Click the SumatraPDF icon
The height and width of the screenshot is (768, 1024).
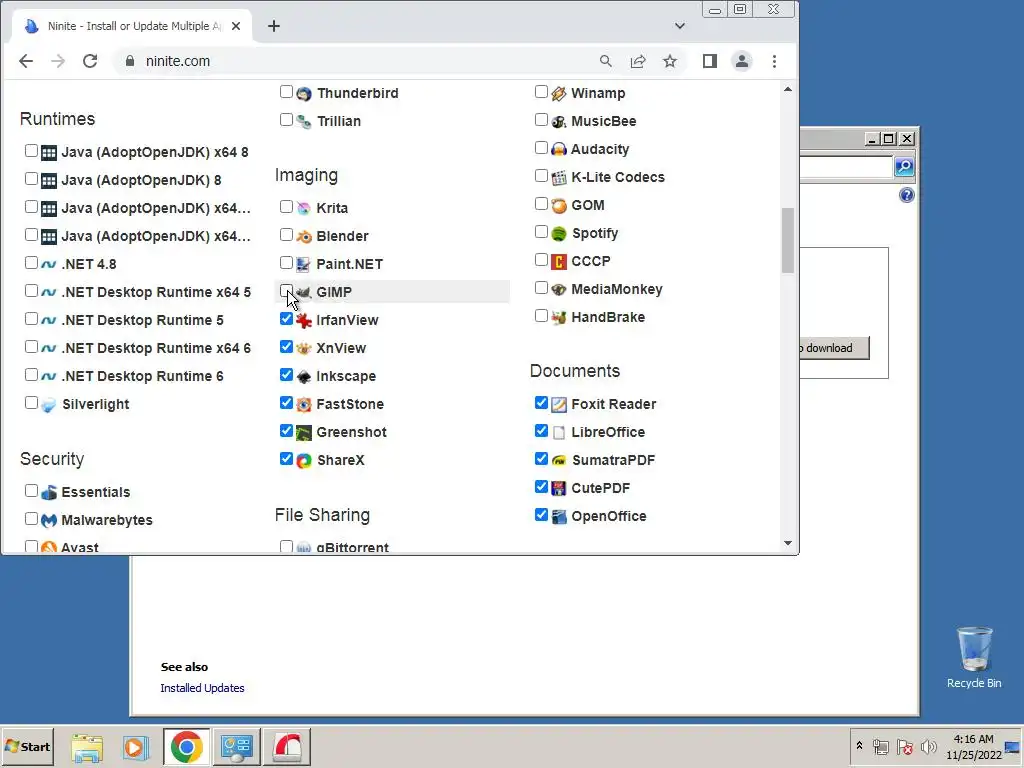click(x=558, y=460)
